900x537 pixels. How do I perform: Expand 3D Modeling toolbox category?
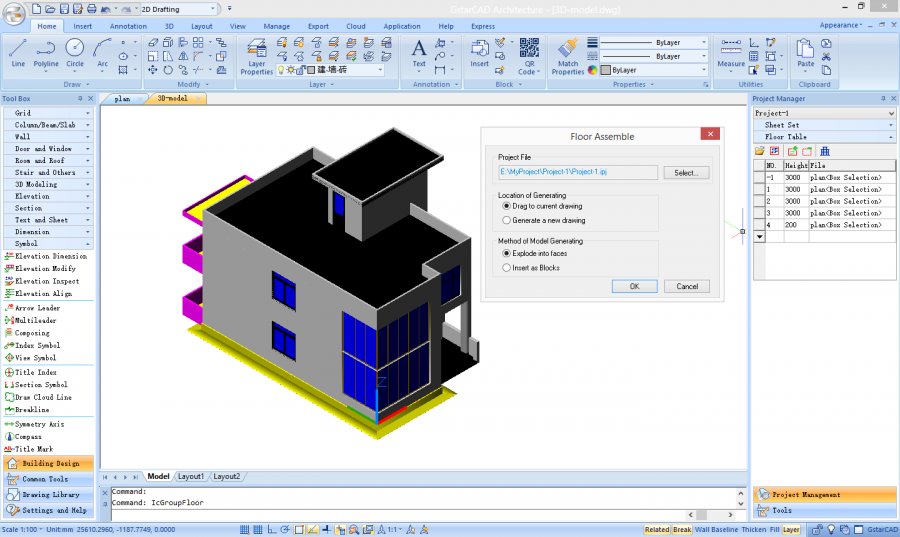pos(48,184)
